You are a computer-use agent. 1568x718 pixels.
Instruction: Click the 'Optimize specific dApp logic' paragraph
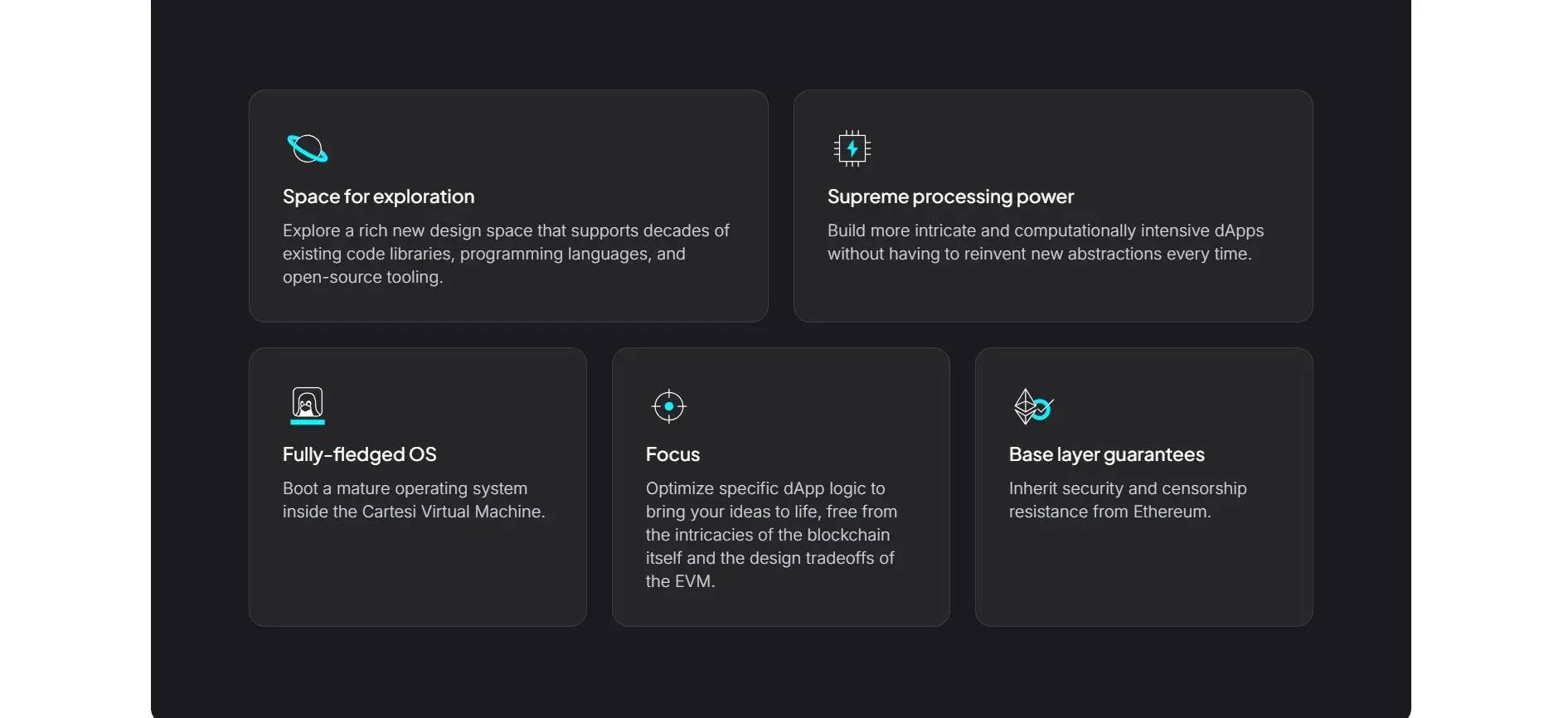click(771, 535)
